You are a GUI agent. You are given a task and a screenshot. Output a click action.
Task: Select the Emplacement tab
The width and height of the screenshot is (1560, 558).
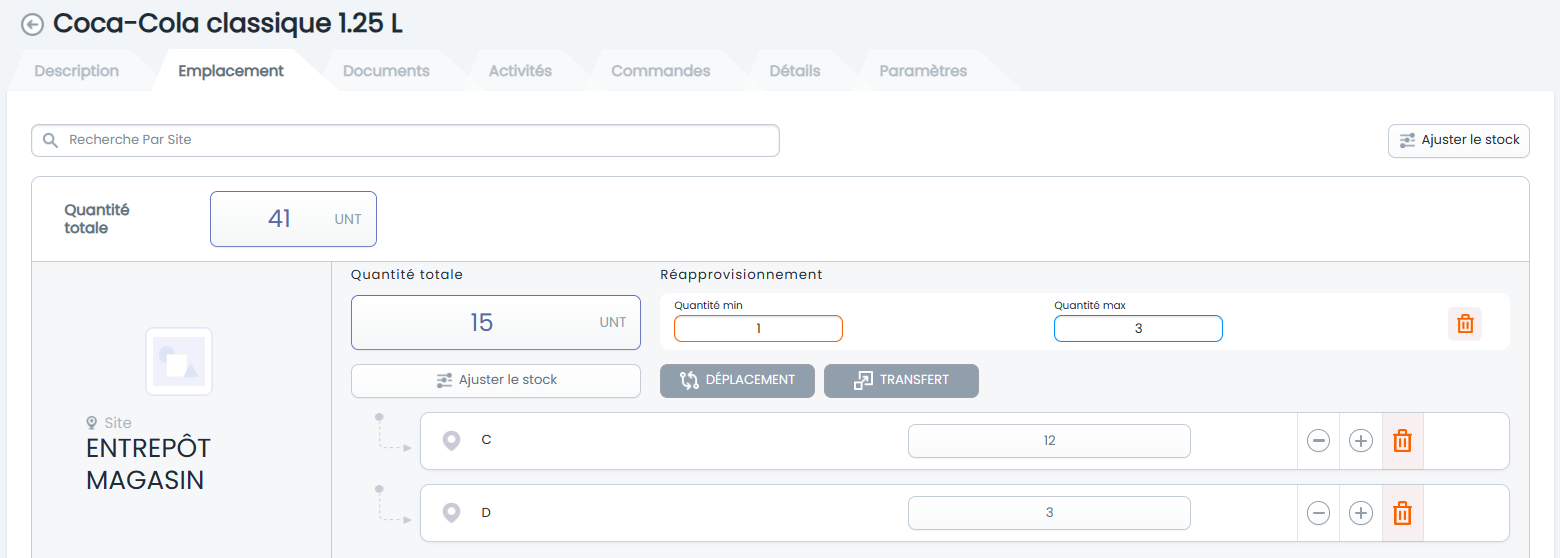[x=231, y=71]
